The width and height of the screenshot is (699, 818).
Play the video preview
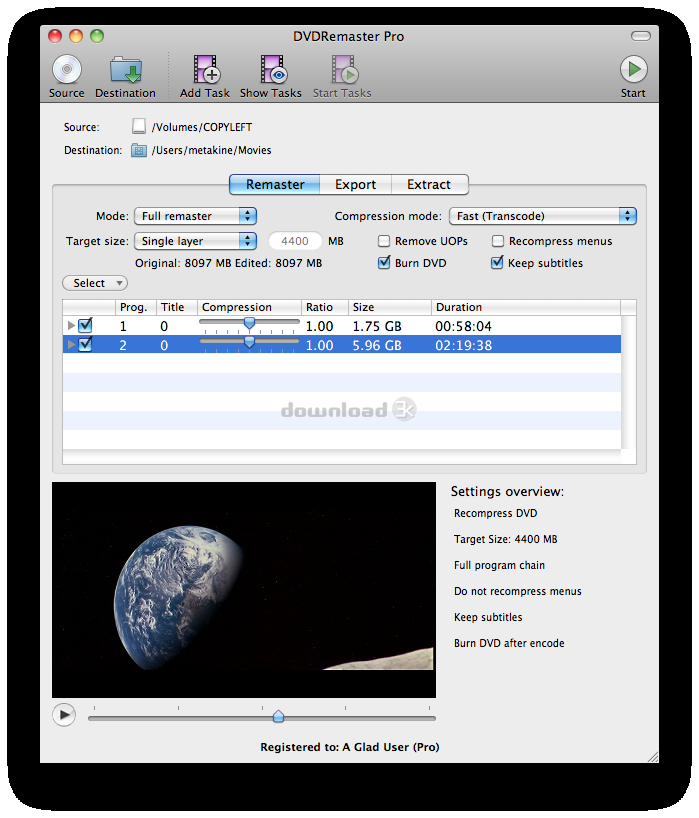pyautogui.click(x=64, y=715)
